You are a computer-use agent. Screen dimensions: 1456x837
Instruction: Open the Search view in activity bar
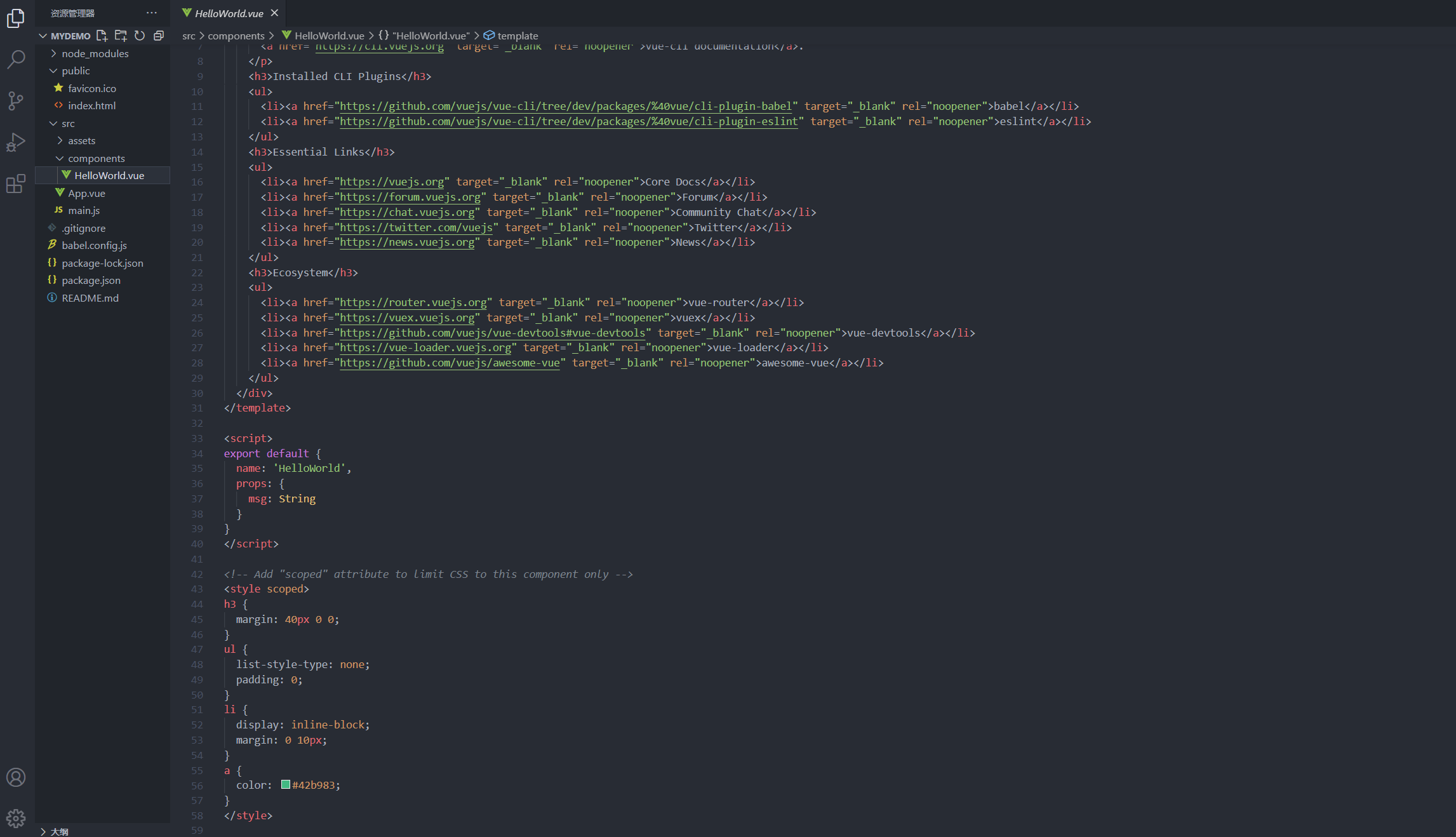[16, 59]
